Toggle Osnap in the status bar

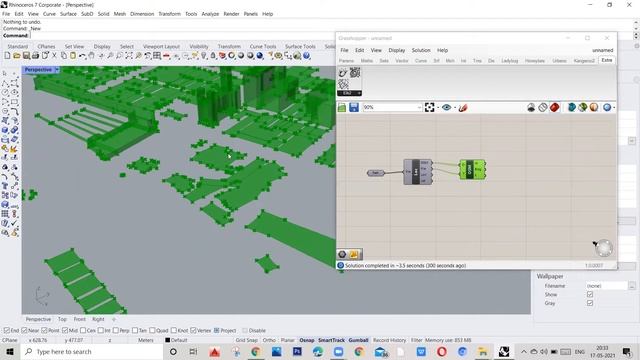click(307, 340)
